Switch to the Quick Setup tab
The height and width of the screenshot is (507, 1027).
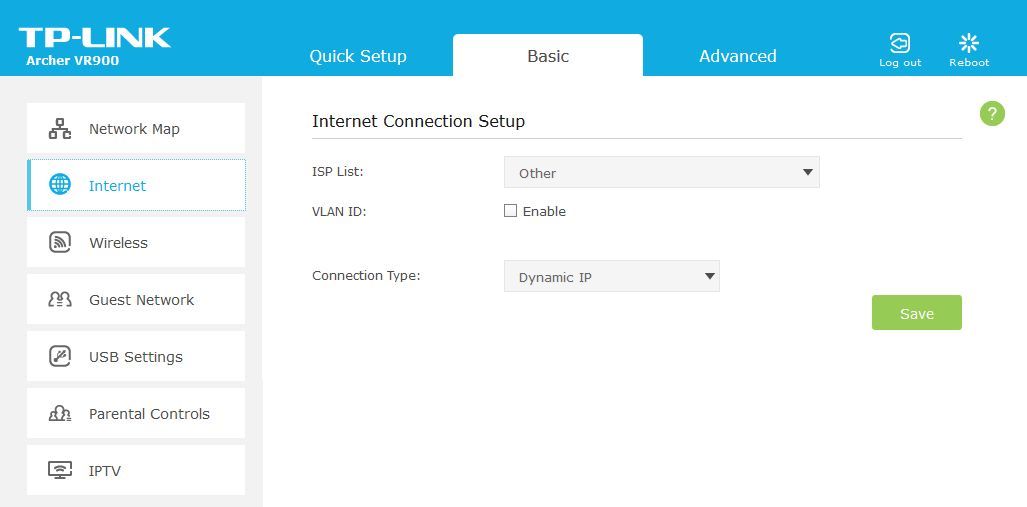click(358, 56)
